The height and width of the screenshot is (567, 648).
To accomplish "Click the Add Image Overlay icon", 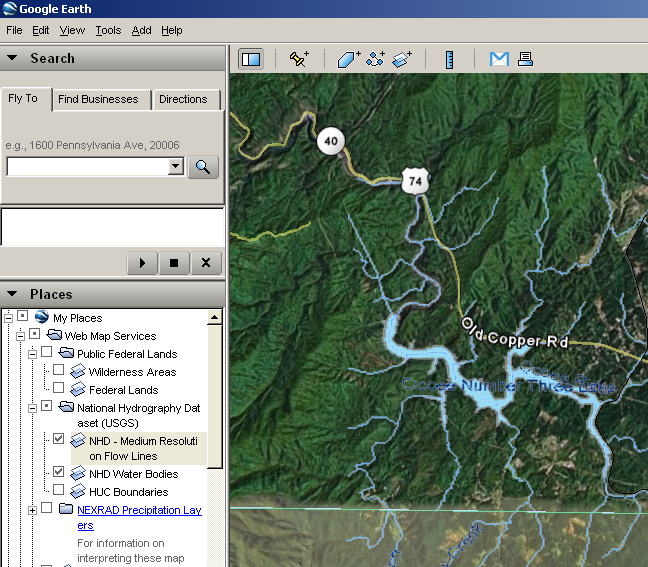I will point(403,60).
